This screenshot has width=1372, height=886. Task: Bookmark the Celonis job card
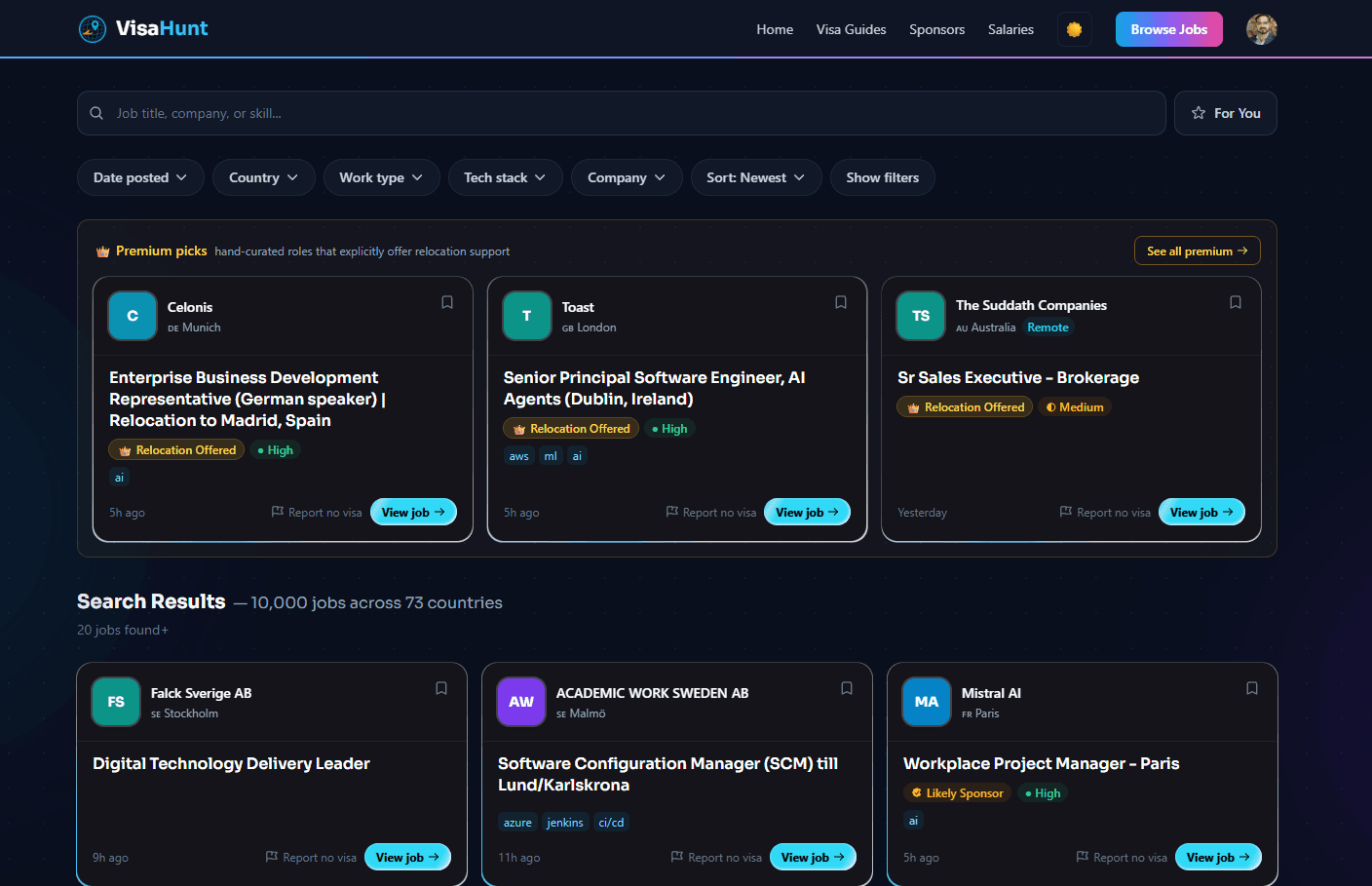447,302
